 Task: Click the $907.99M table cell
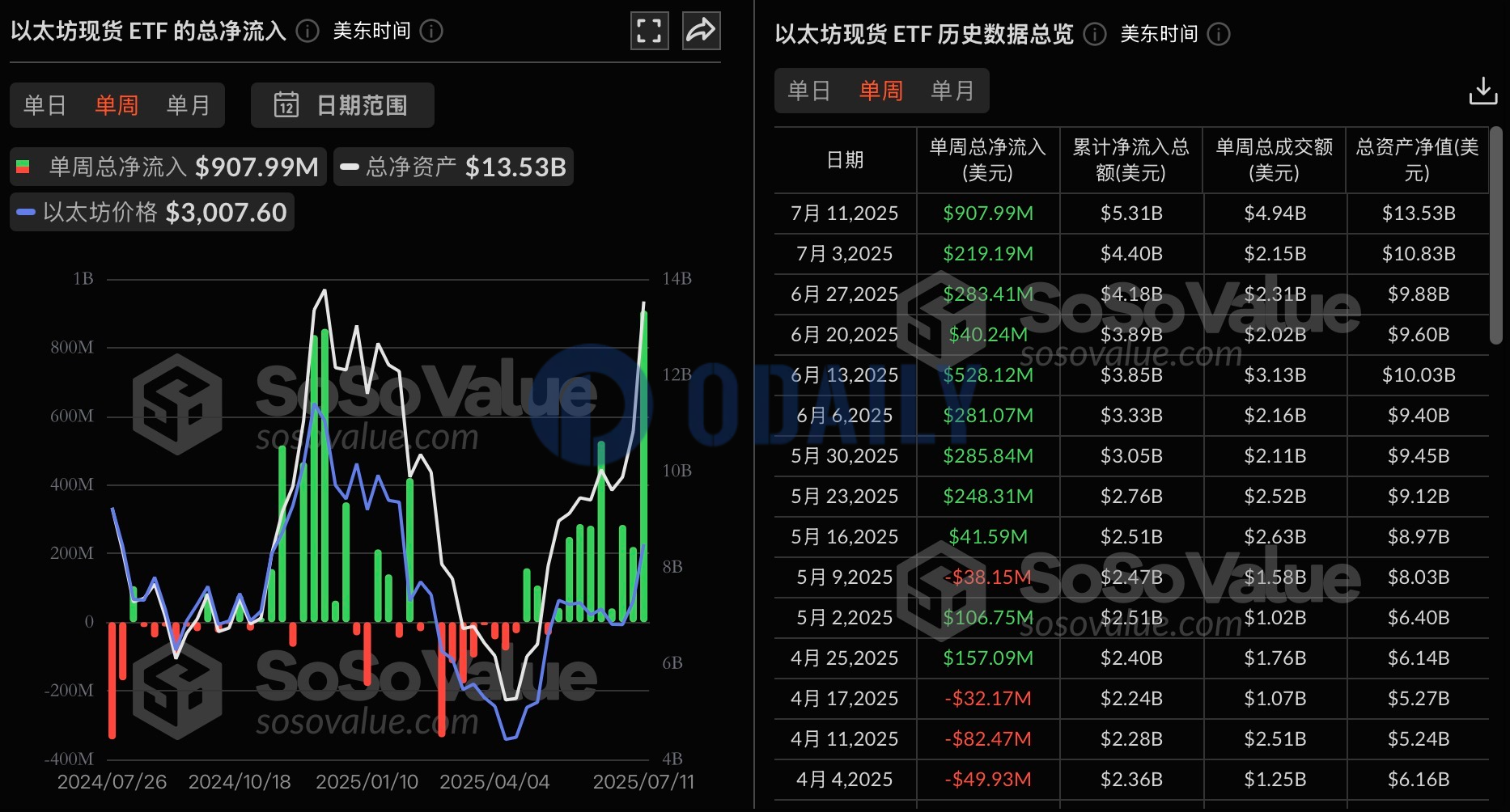pyautogui.click(x=988, y=214)
